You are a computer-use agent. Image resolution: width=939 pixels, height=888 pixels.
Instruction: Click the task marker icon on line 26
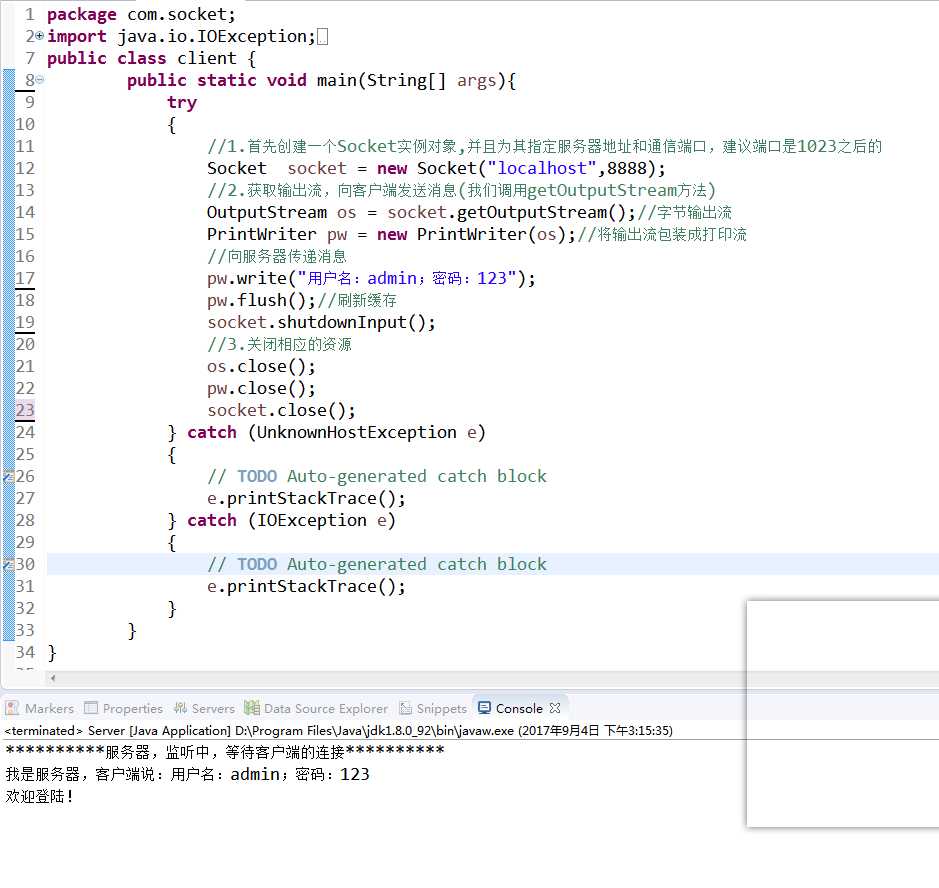[x=8, y=477]
